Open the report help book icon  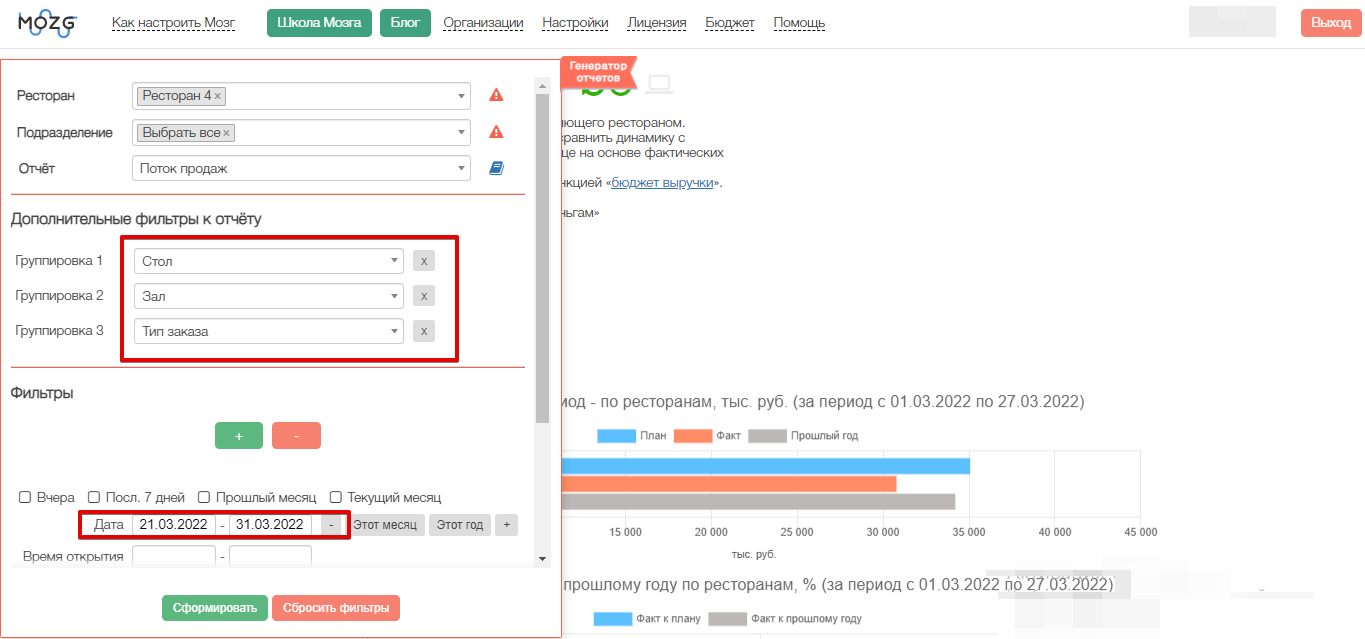point(496,168)
